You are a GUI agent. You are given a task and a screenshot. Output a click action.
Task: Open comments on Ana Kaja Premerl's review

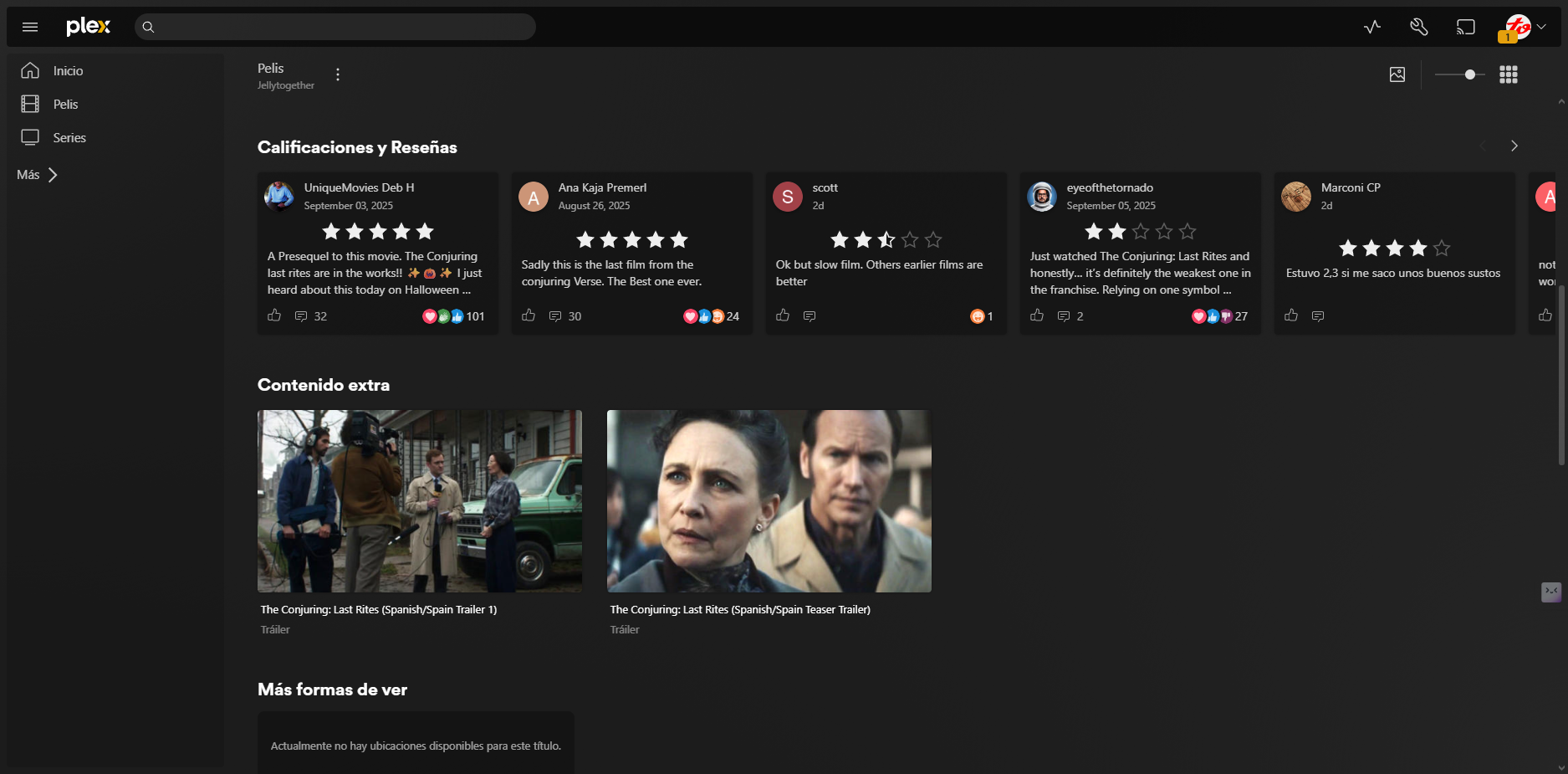tap(555, 315)
